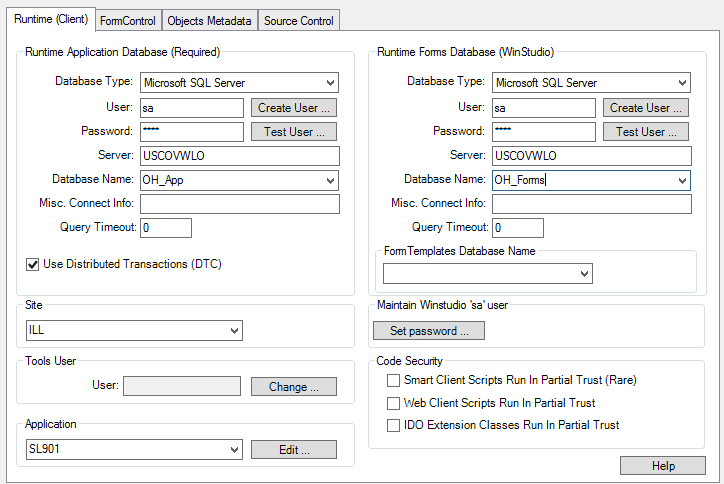Click the Application Database Server field

(x=240, y=156)
